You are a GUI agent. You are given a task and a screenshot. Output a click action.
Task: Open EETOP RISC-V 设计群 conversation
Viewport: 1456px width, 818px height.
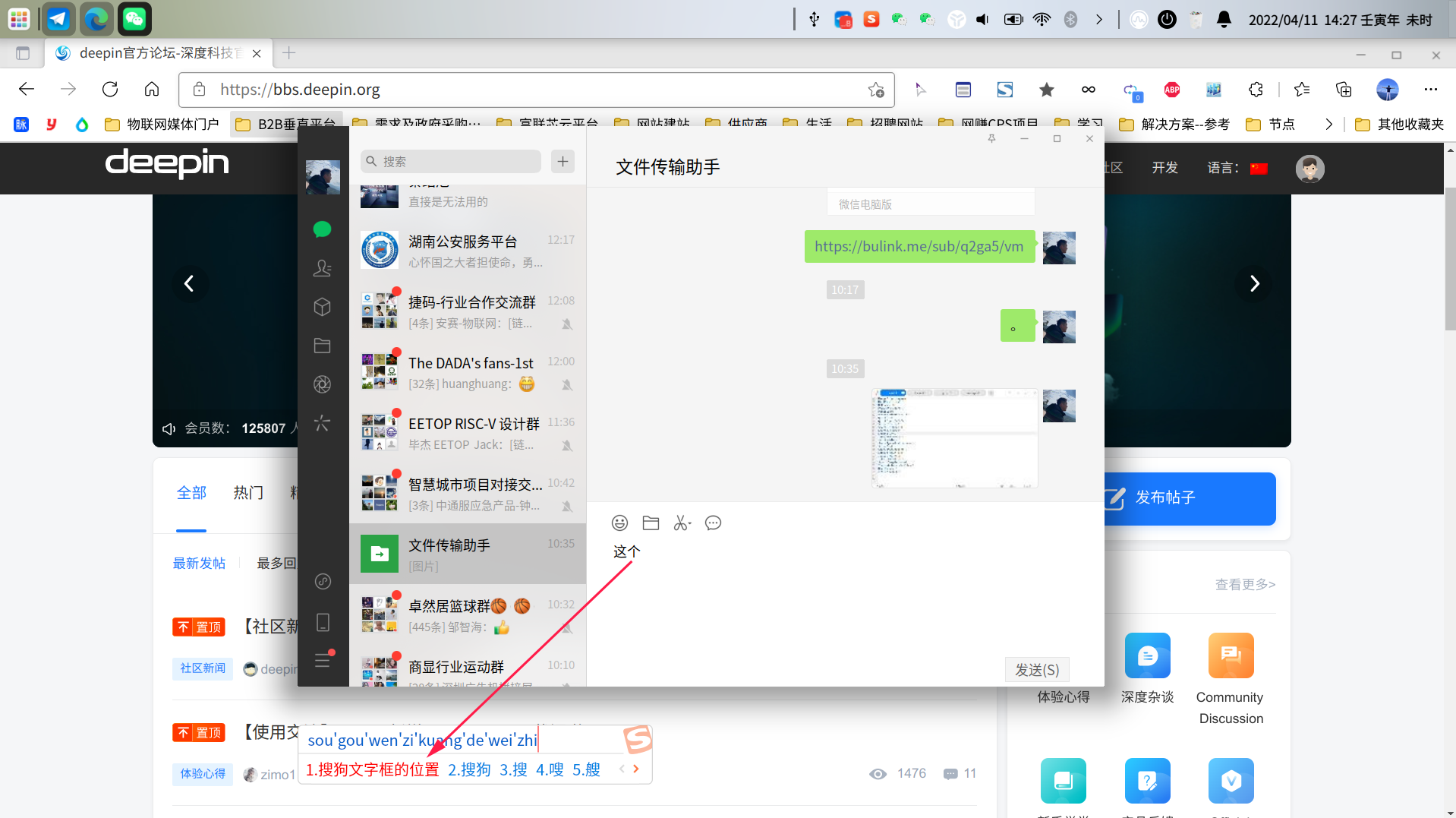tap(468, 432)
